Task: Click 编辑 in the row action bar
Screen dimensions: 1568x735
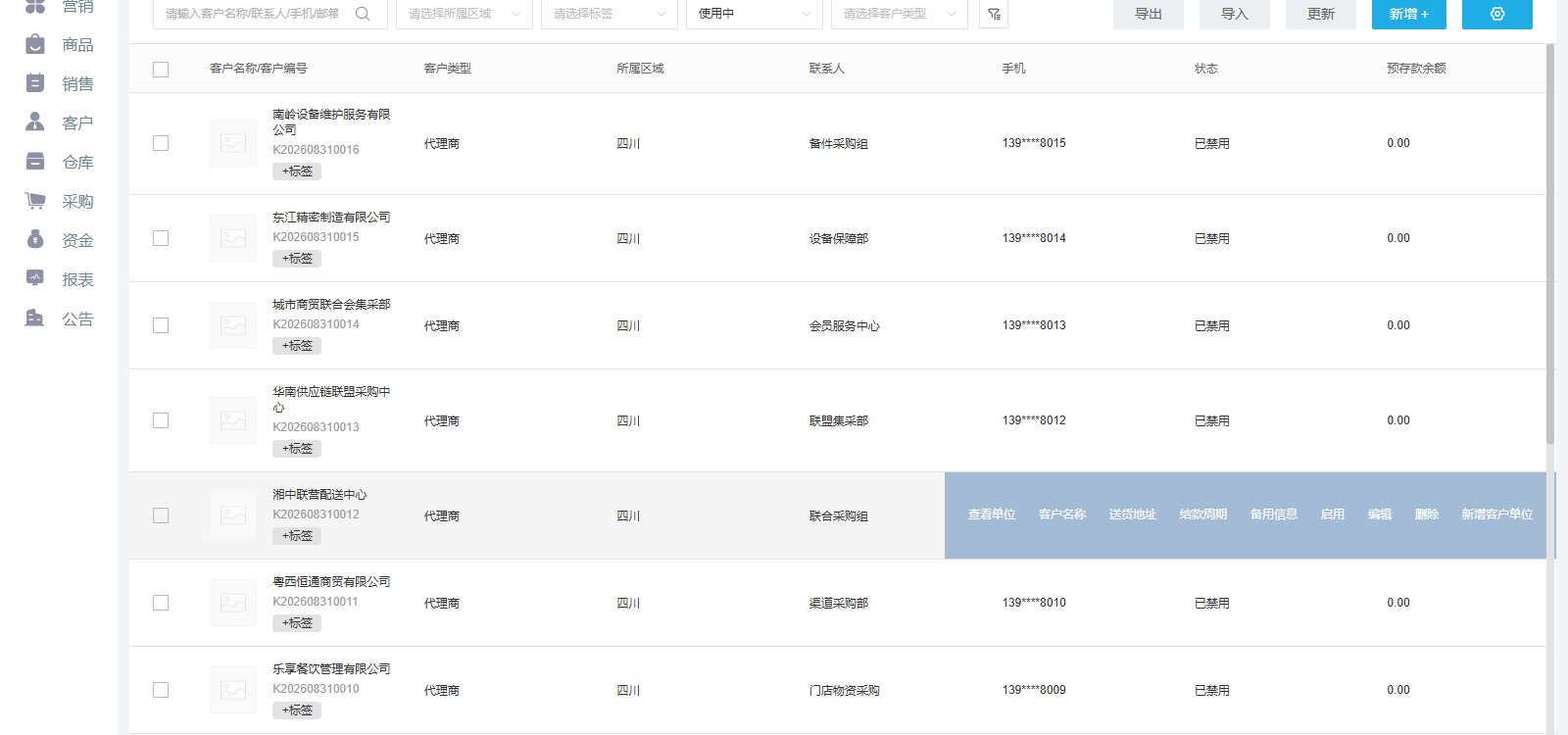Action: tap(1380, 514)
